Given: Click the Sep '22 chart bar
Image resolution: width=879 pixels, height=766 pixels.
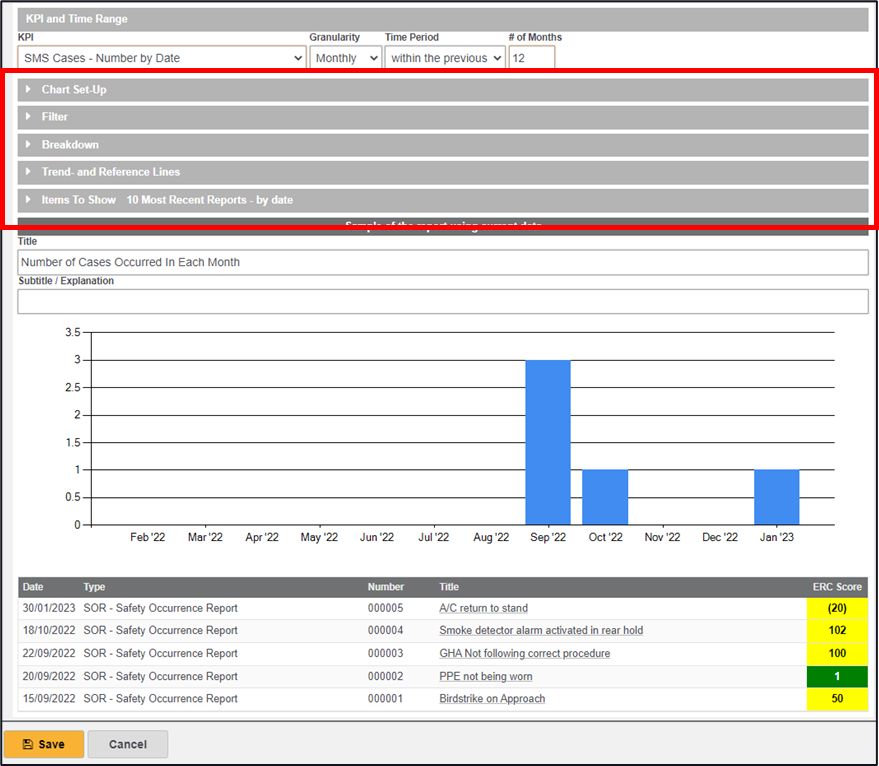Looking at the screenshot, I should (x=548, y=442).
